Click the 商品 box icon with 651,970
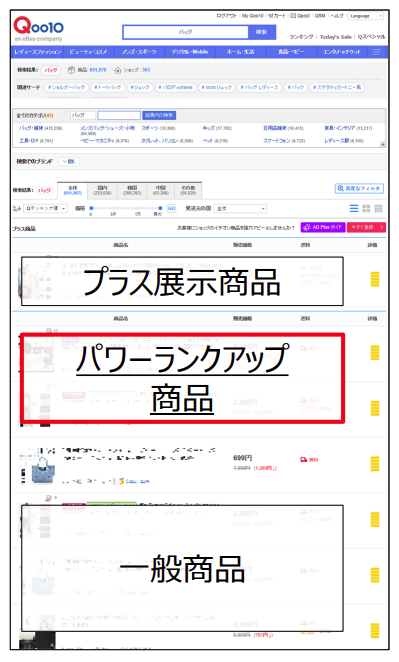Image resolution: width=399 pixels, height=662 pixels. click(71, 70)
